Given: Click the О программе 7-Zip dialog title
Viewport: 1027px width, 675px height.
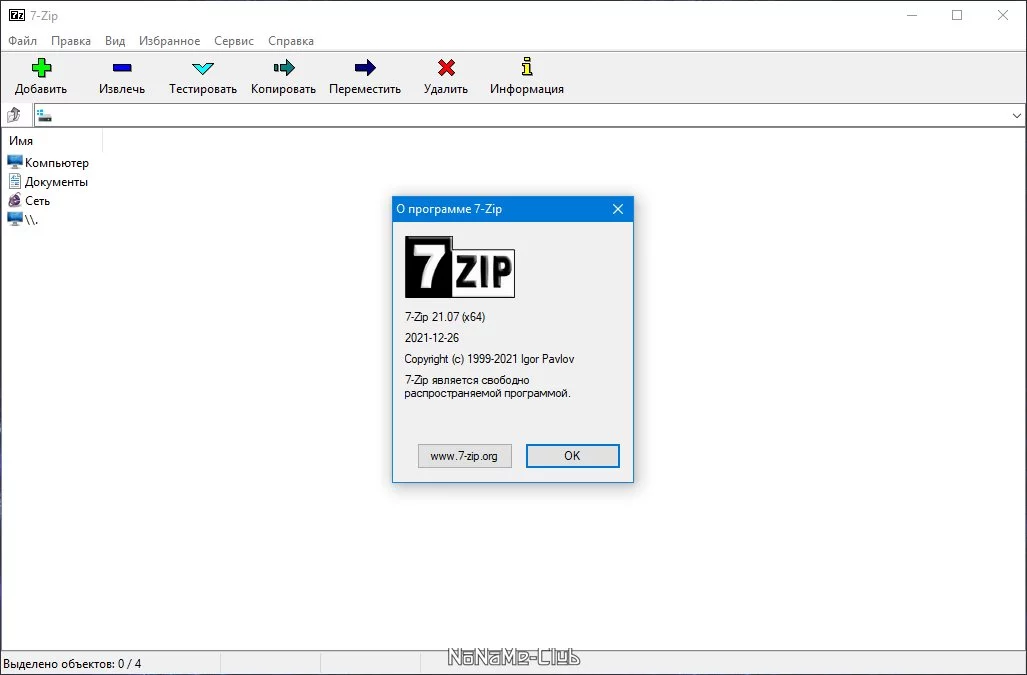Looking at the screenshot, I should tap(449, 209).
